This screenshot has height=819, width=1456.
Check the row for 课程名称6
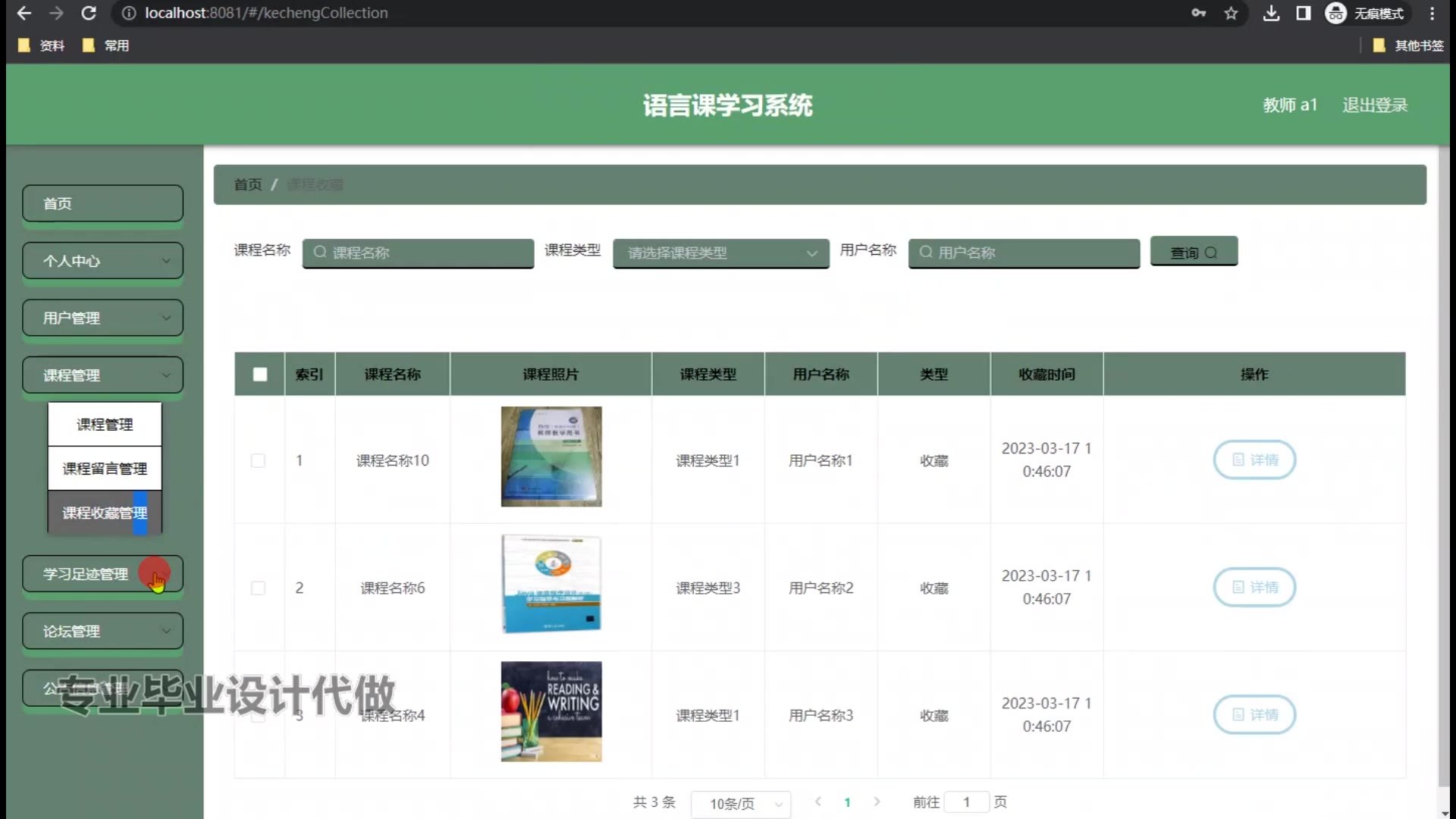click(258, 588)
